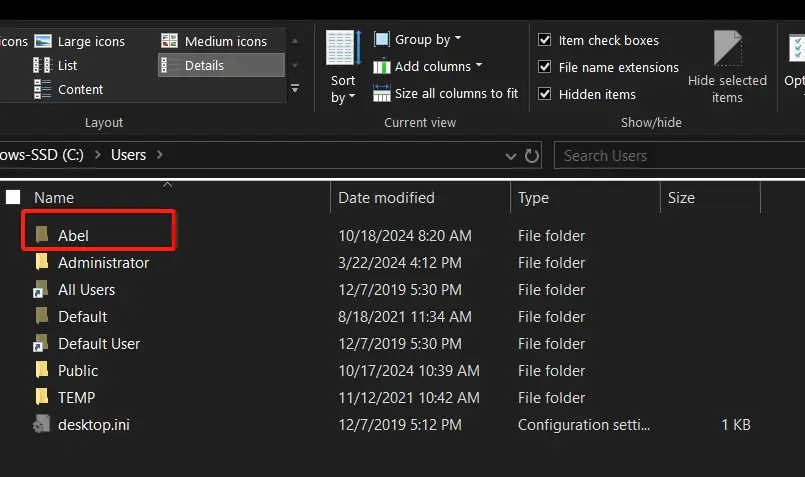
Task: Toggle File name extensions checkbox
Action: tap(545, 67)
